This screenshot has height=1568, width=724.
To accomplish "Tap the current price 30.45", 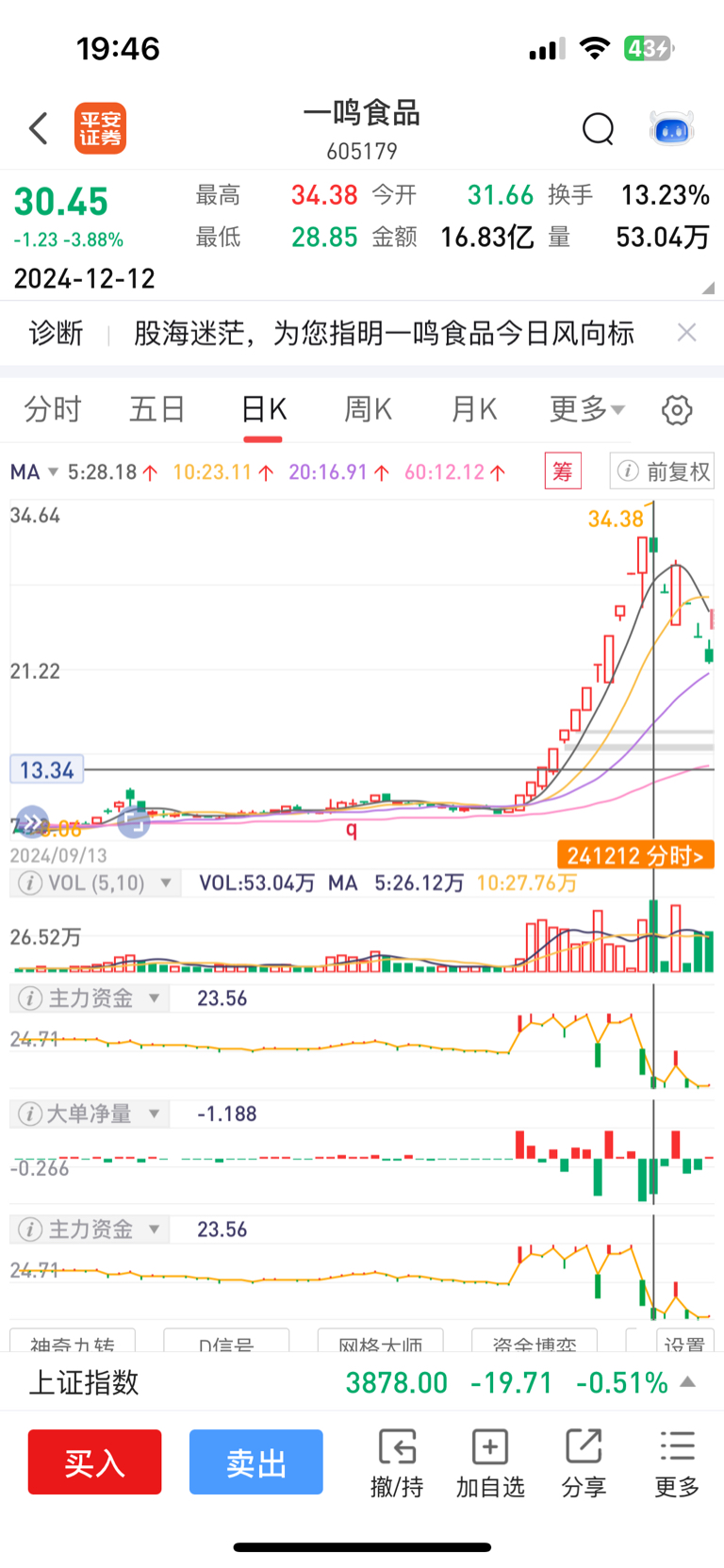I will 61,202.
